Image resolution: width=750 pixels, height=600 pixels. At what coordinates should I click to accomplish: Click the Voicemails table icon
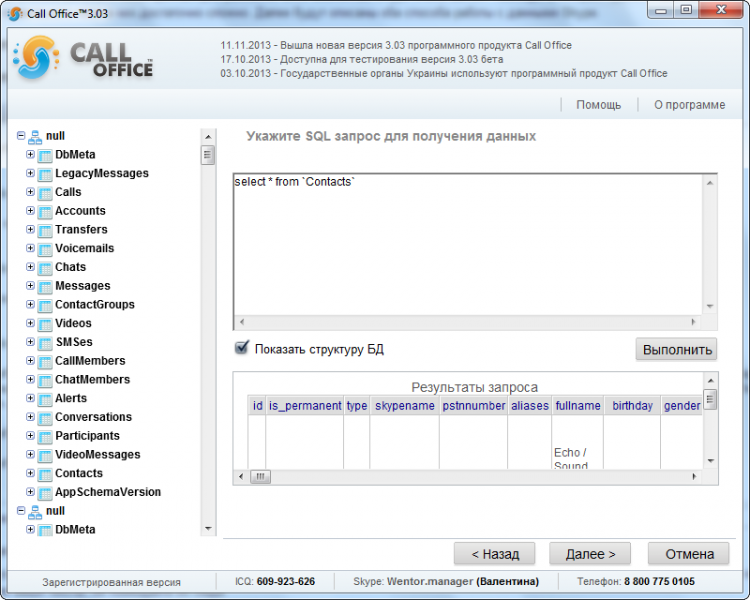[44, 249]
